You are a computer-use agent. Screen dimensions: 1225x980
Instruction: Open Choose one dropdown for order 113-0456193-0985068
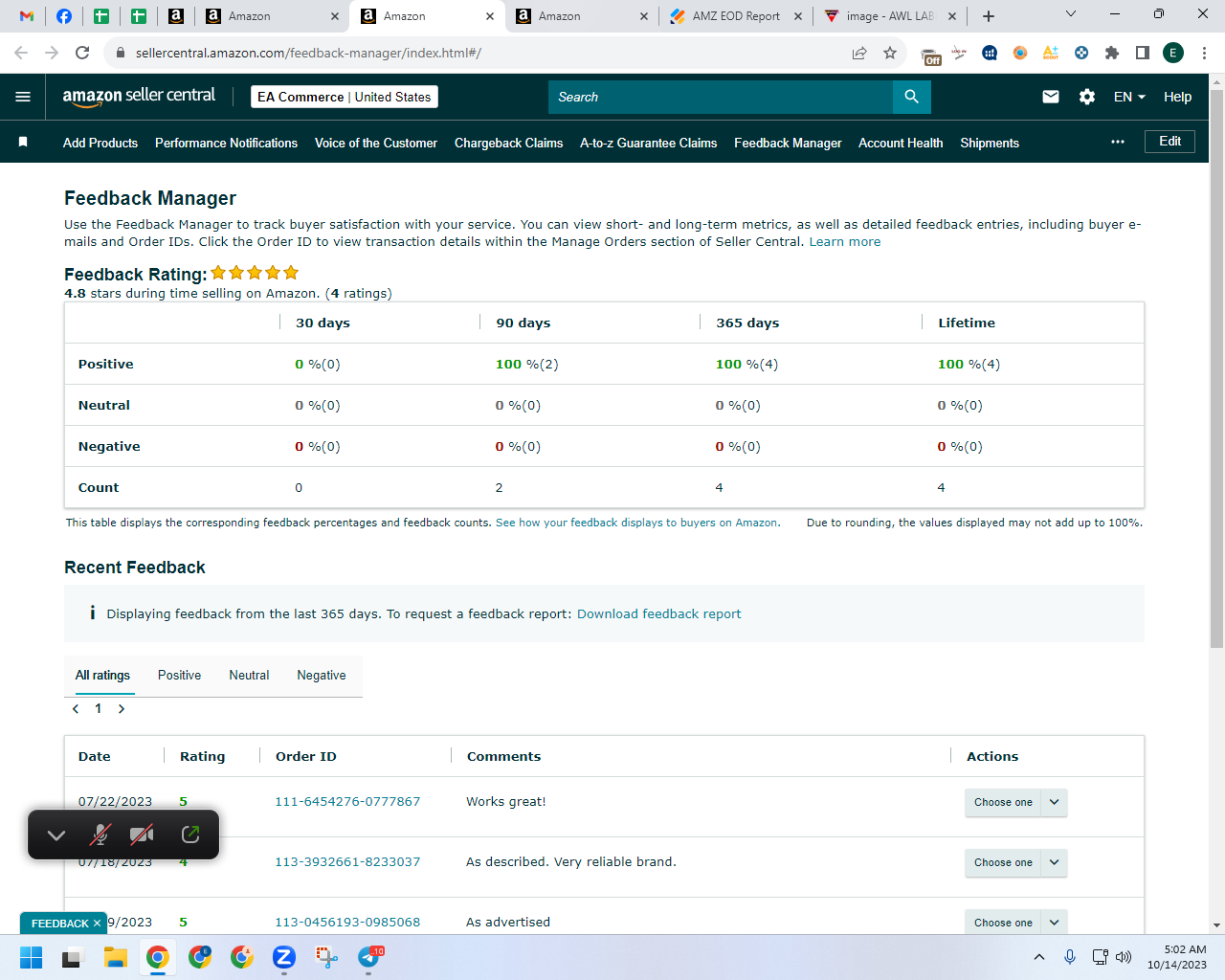pos(1015,923)
